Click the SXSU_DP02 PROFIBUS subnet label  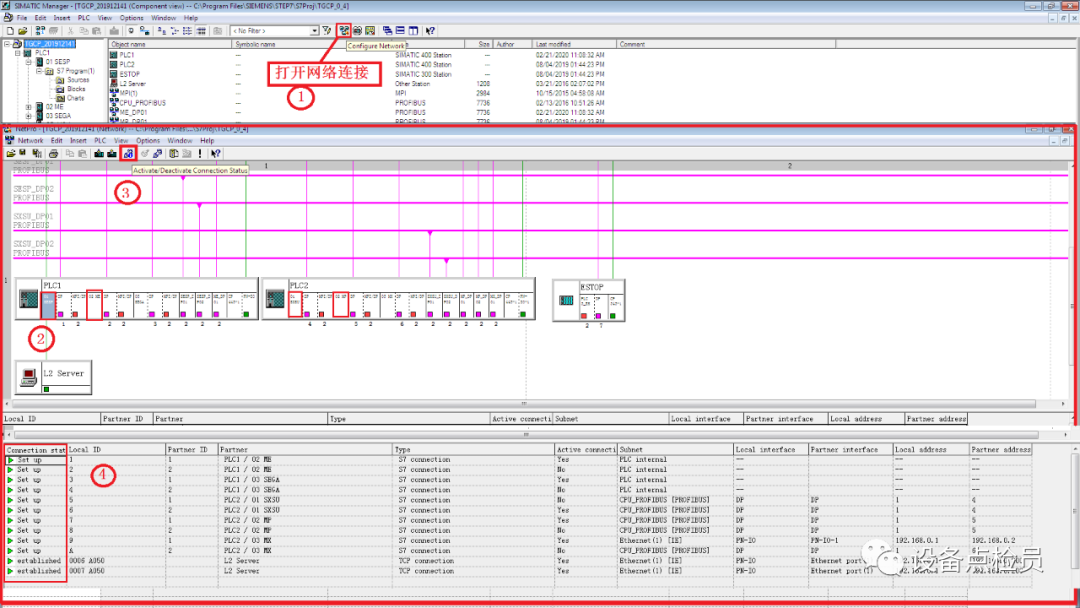tap(33, 248)
